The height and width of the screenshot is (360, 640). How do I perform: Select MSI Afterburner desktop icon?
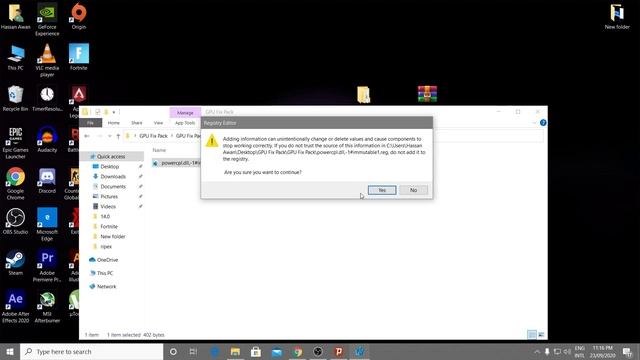point(47,307)
